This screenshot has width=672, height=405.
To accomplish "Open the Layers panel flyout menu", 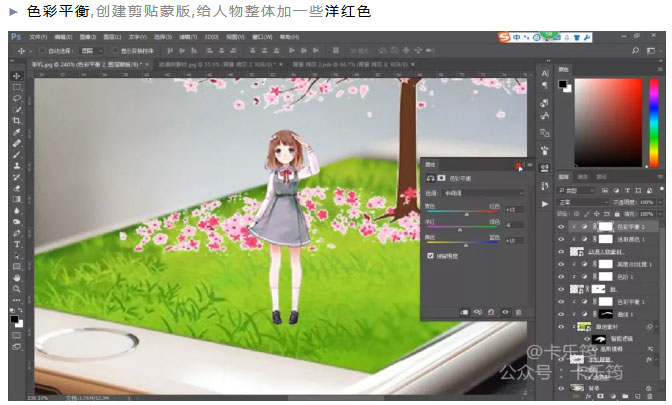I will point(660,177).
